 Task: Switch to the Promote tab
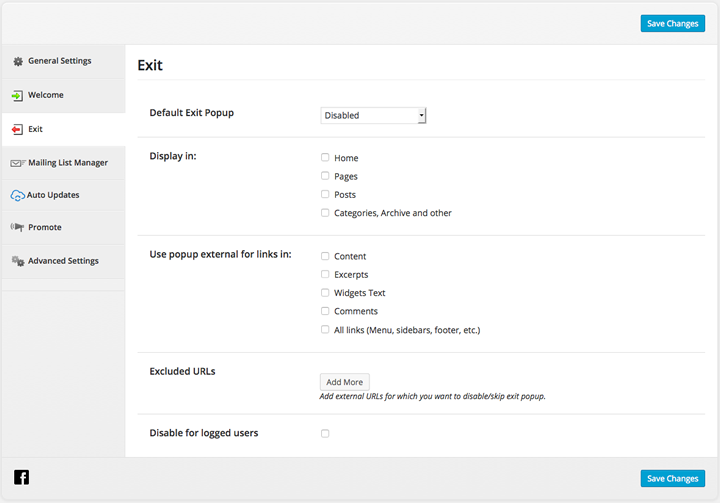(x=63, y=227)
